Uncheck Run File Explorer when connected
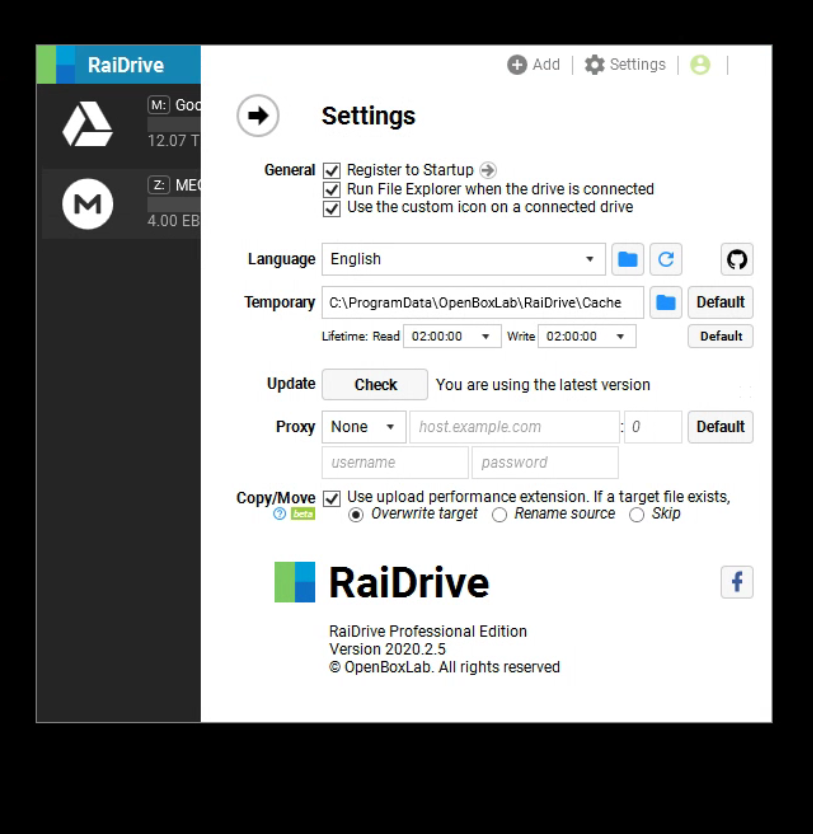The image size is (813, 834). [332, 190]
